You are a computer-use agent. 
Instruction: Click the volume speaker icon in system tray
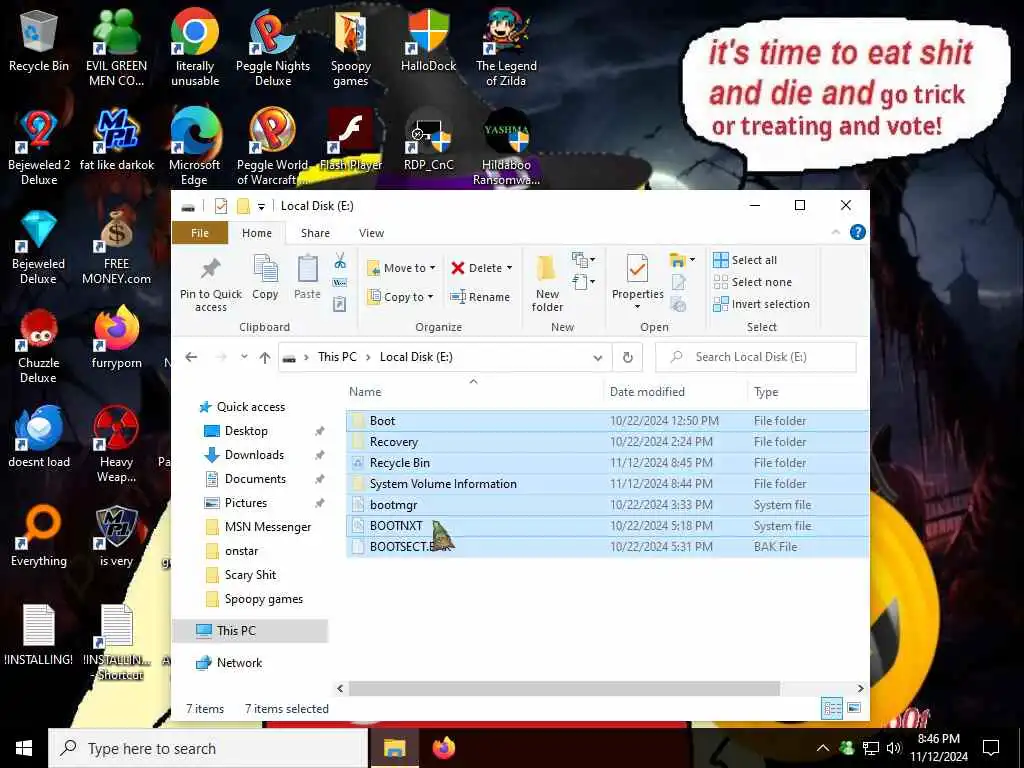click(x=893, y=748)
